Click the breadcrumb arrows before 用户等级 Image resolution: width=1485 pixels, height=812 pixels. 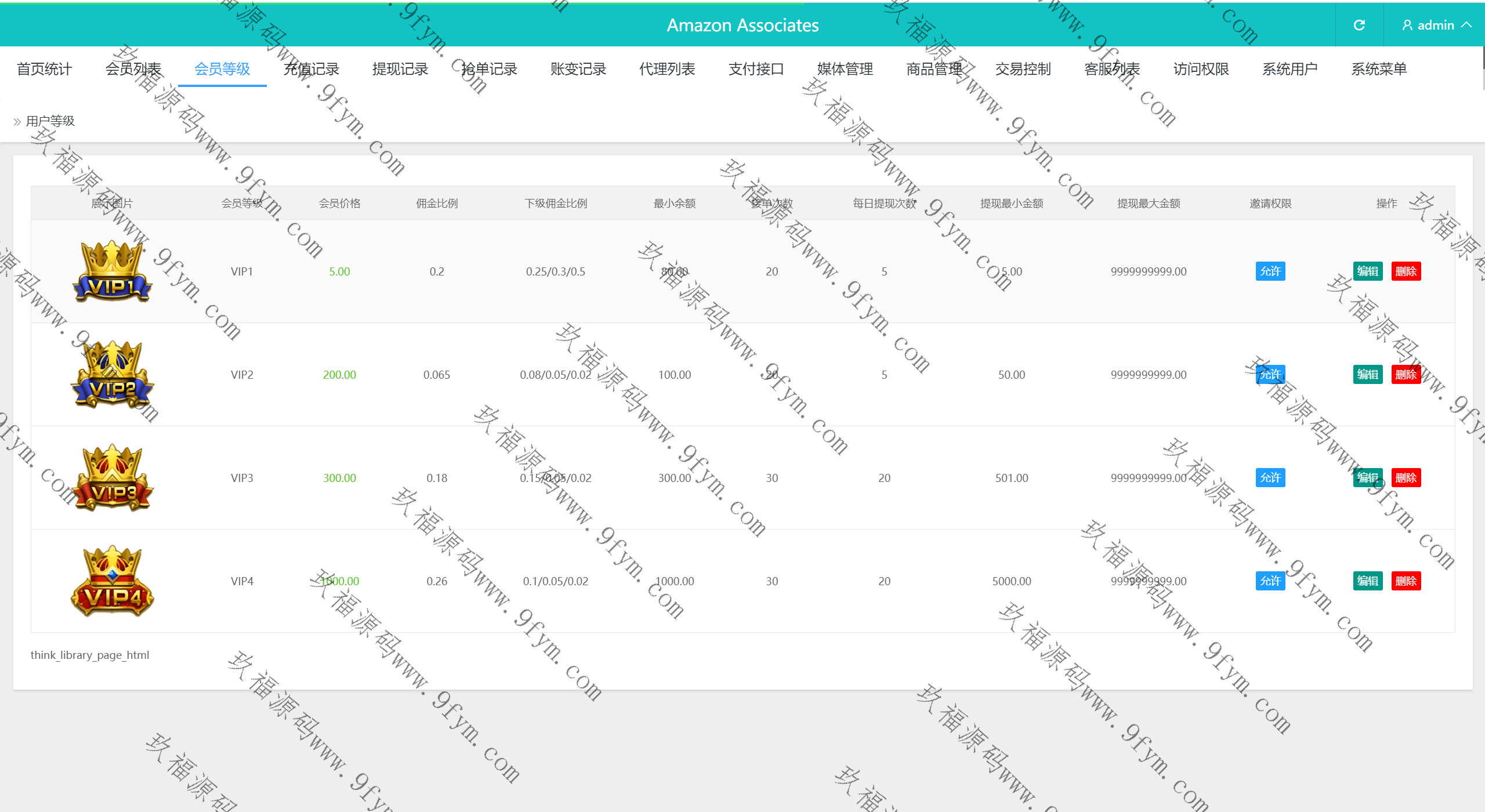[17, 122]
